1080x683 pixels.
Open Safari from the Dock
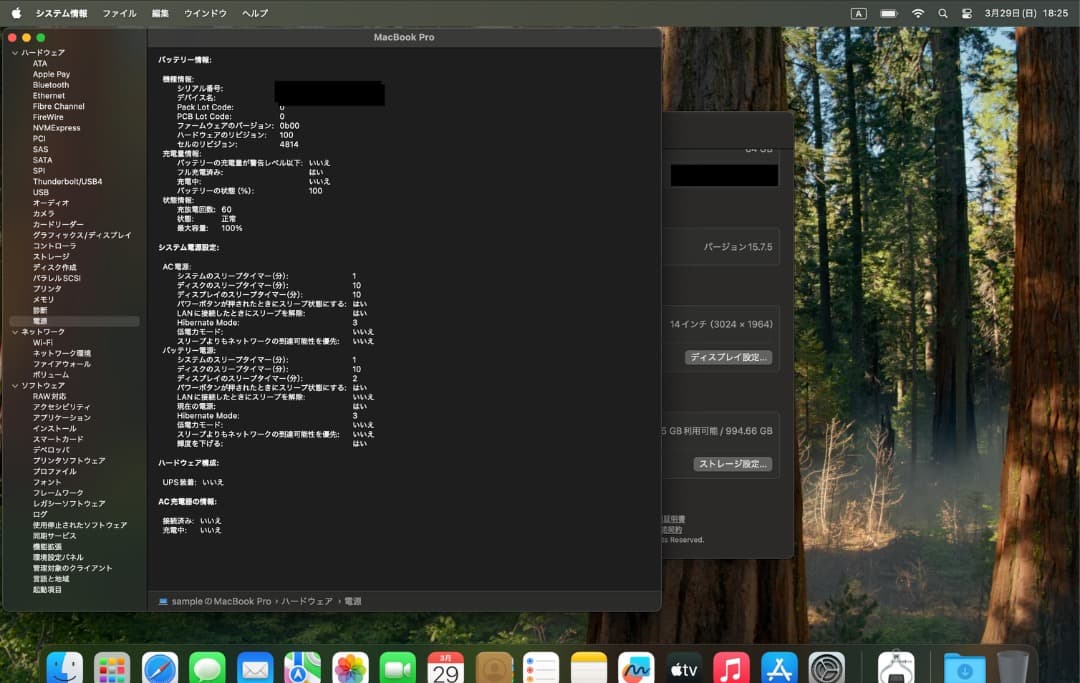pos(158,663)
